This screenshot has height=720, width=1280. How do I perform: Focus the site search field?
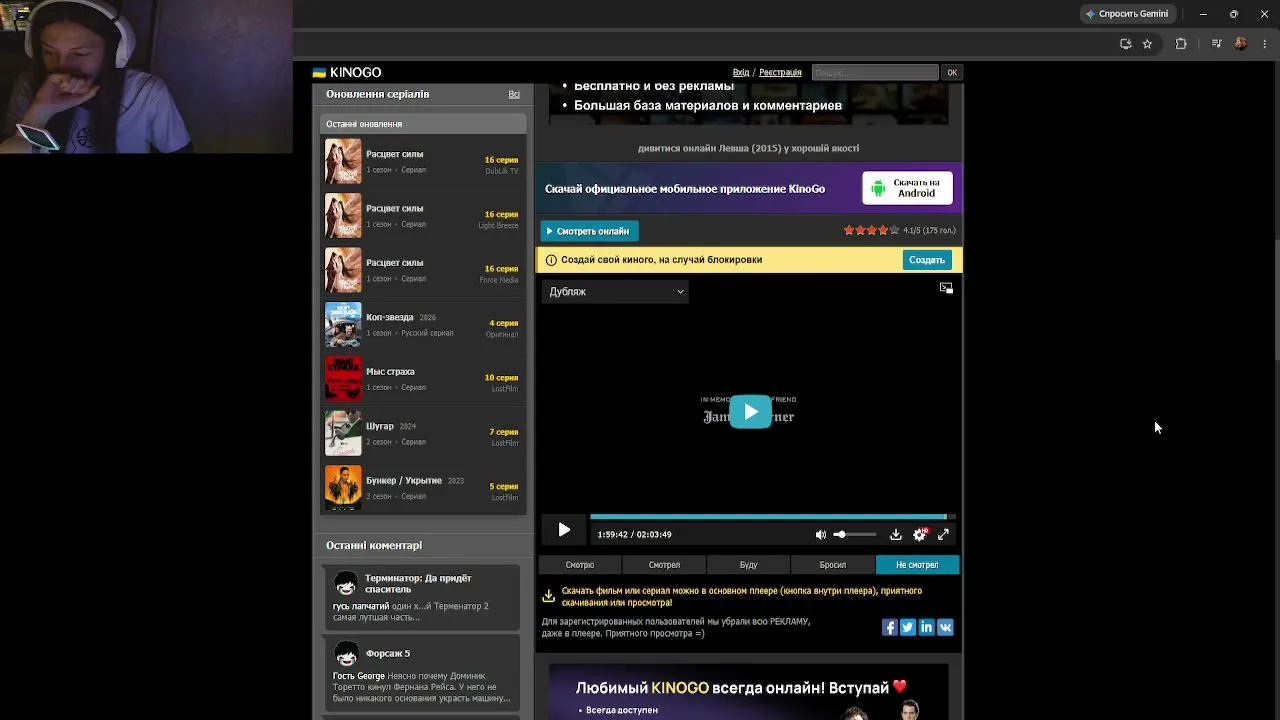click(x=875, y=72)
